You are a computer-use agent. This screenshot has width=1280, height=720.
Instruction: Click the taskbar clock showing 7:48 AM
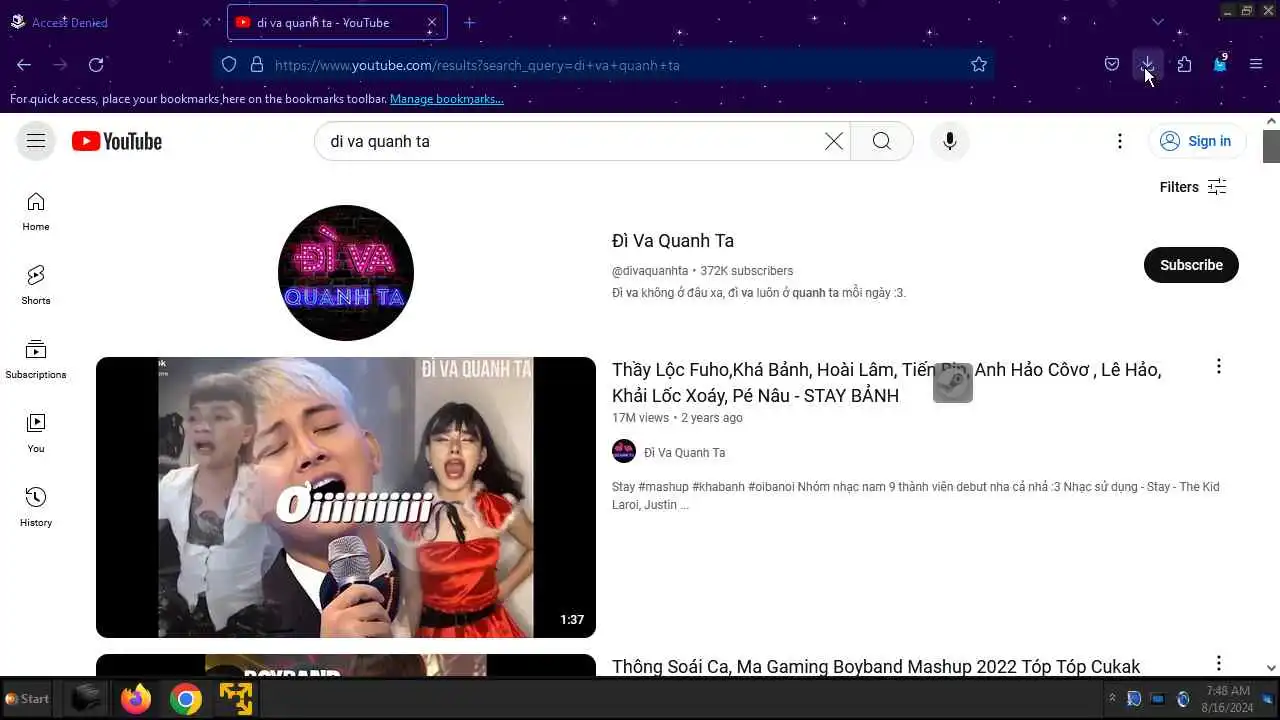point(1227,699)
